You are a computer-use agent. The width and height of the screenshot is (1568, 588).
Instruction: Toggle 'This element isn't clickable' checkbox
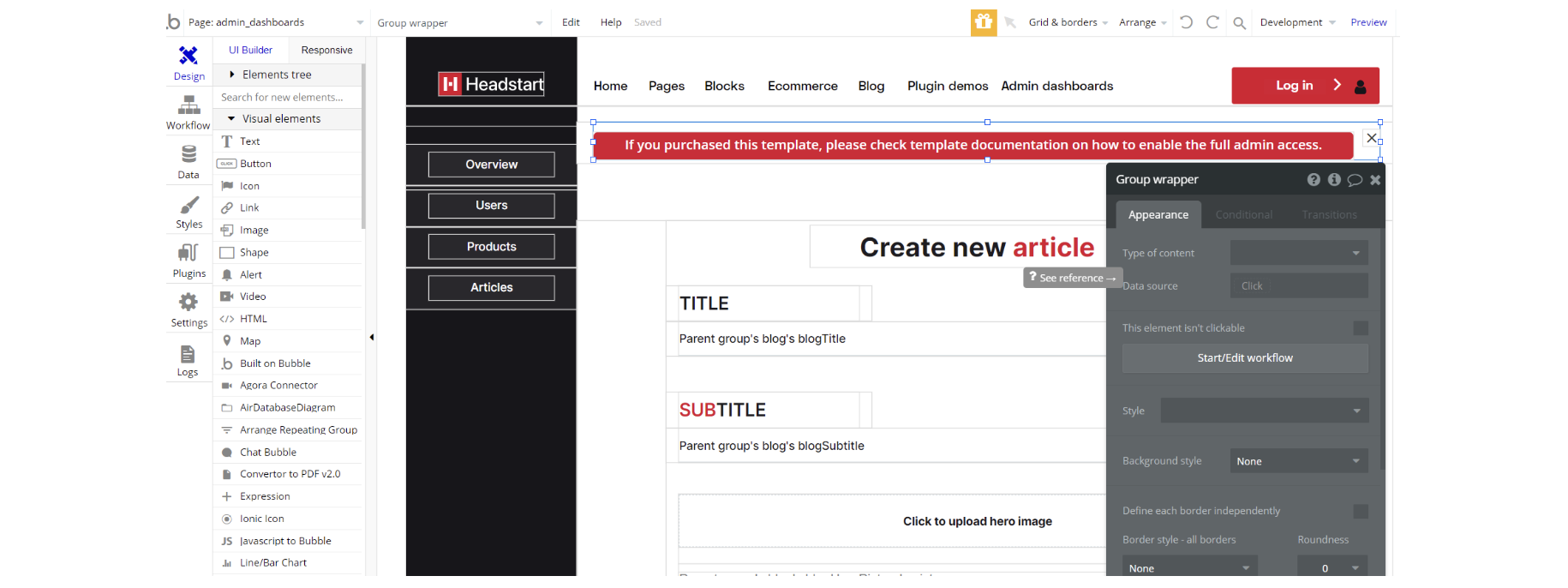pyautogui.click(x=1360, y=328)
